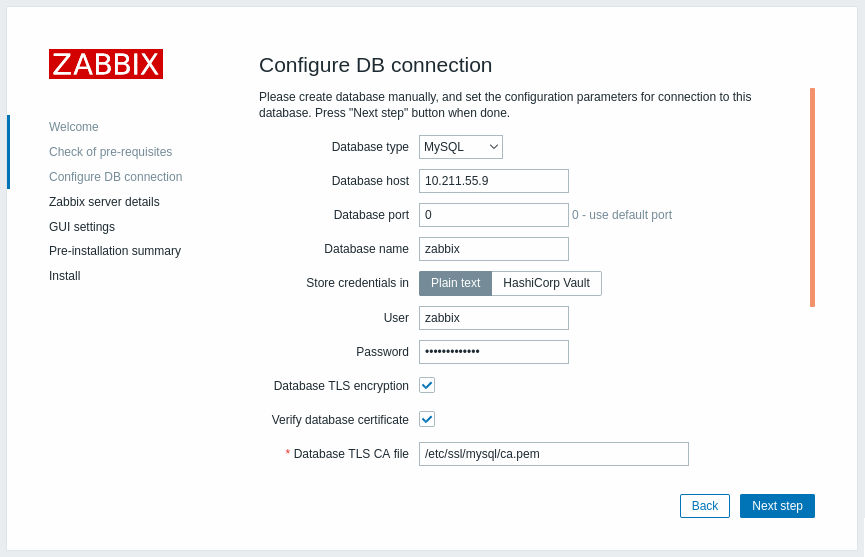865x557 pixels.
Task: Toggle Verify database certificate checkbox
Action: [x=427, y=419]
